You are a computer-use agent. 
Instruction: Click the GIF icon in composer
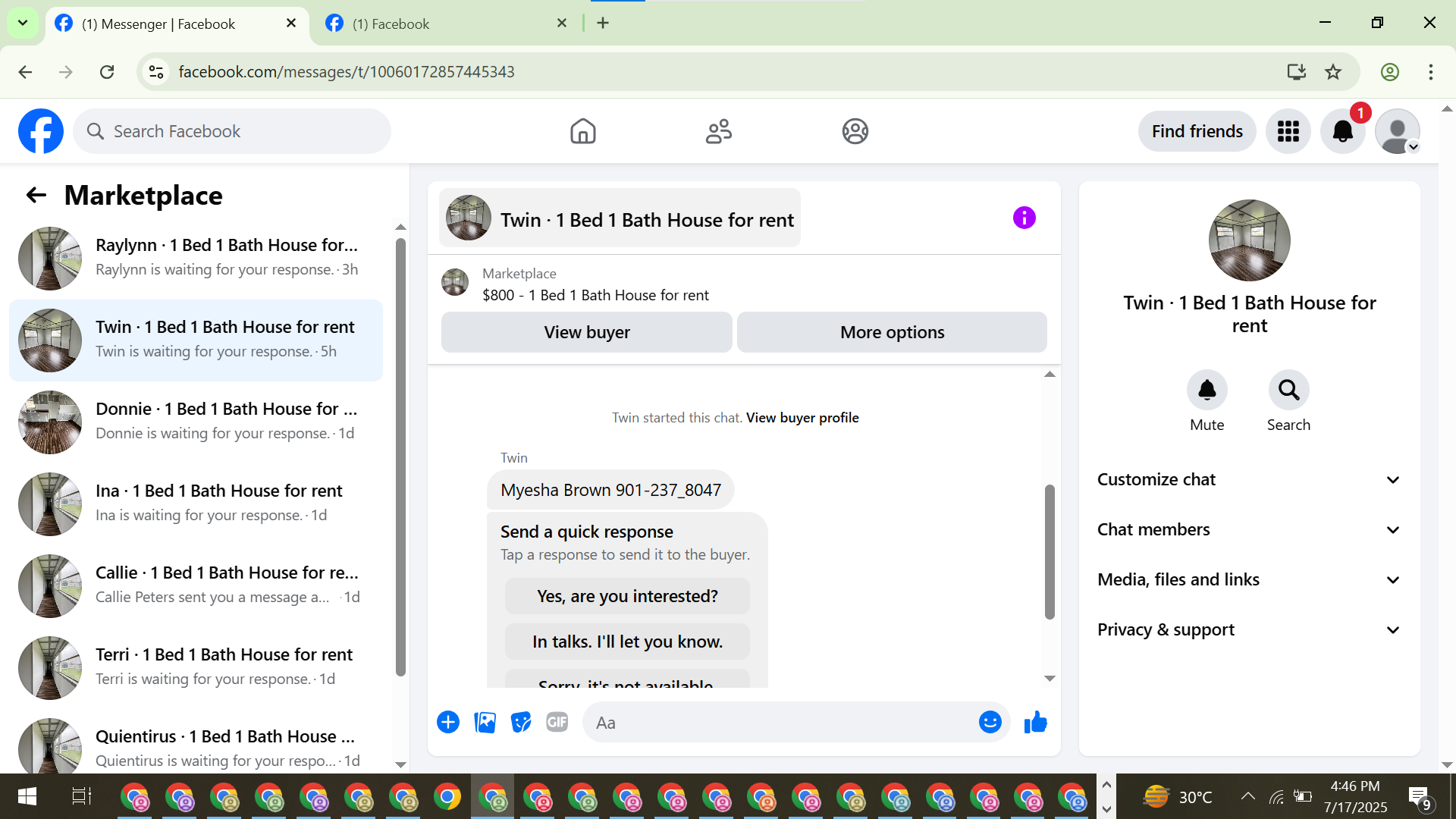pos(557,723)
